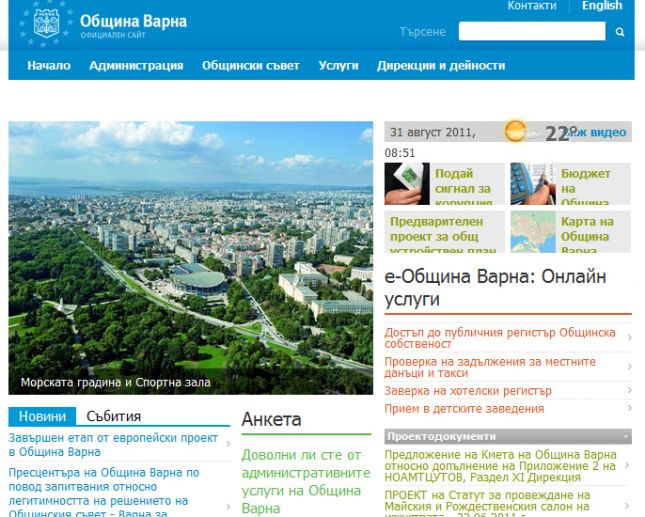Screen dimensions: 645x517
Task: Click the sunny weather icon
Action: [516, 131]
